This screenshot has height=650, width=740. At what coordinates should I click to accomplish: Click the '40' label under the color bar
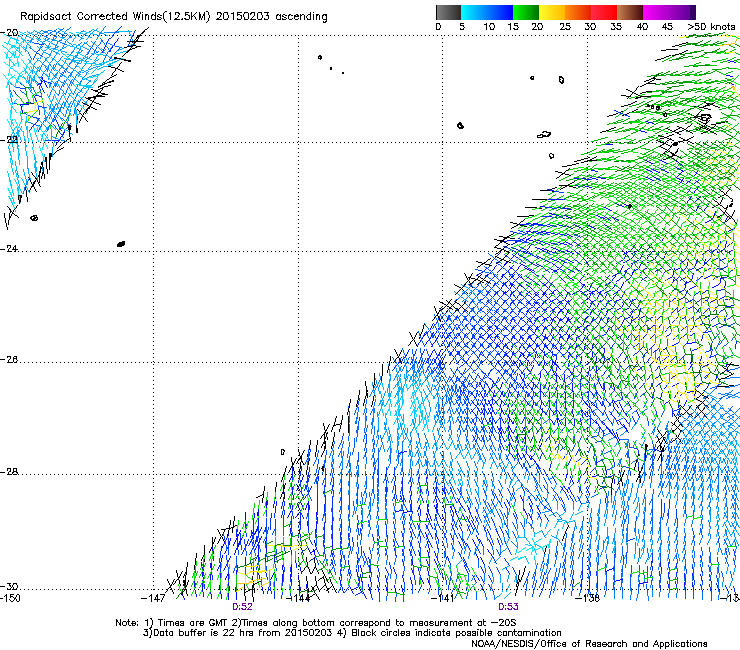642,27
